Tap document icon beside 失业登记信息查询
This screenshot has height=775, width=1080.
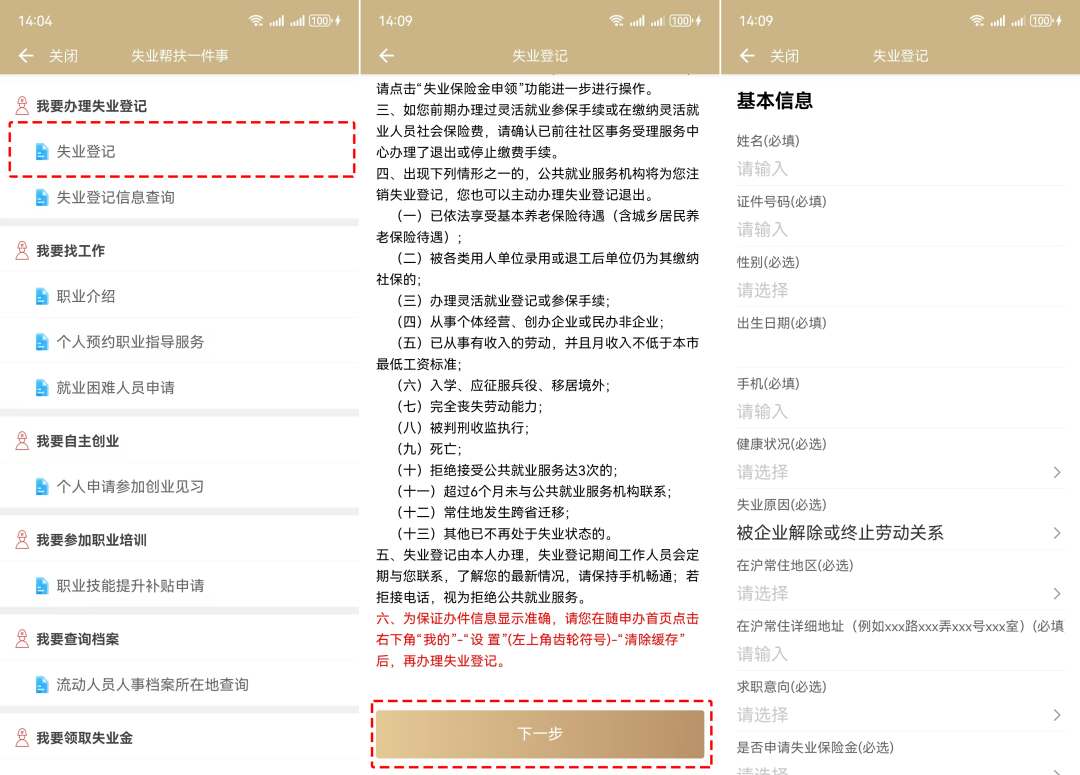[42, 198]
